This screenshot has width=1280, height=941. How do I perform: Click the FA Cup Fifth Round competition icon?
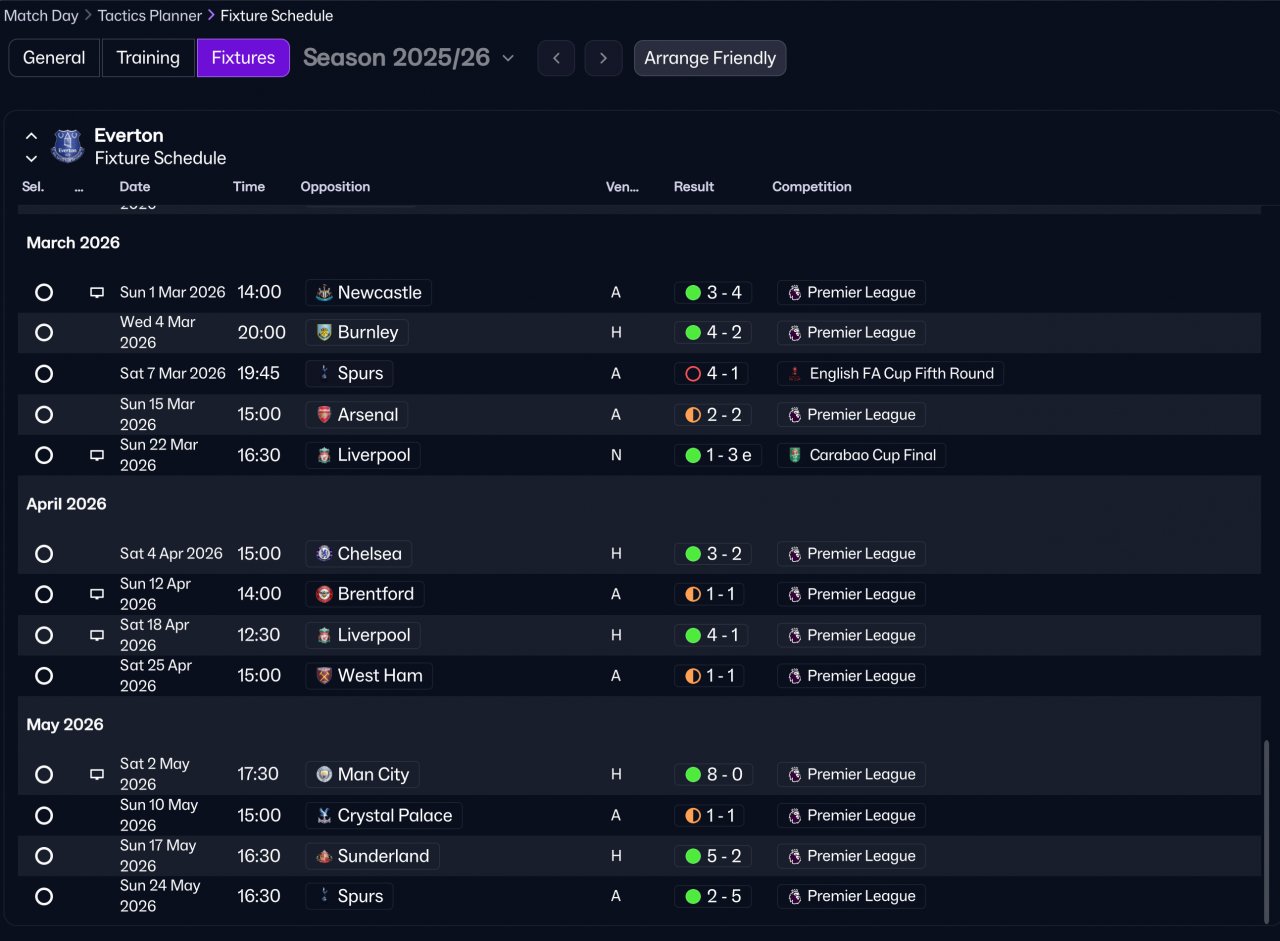(795, 374)
